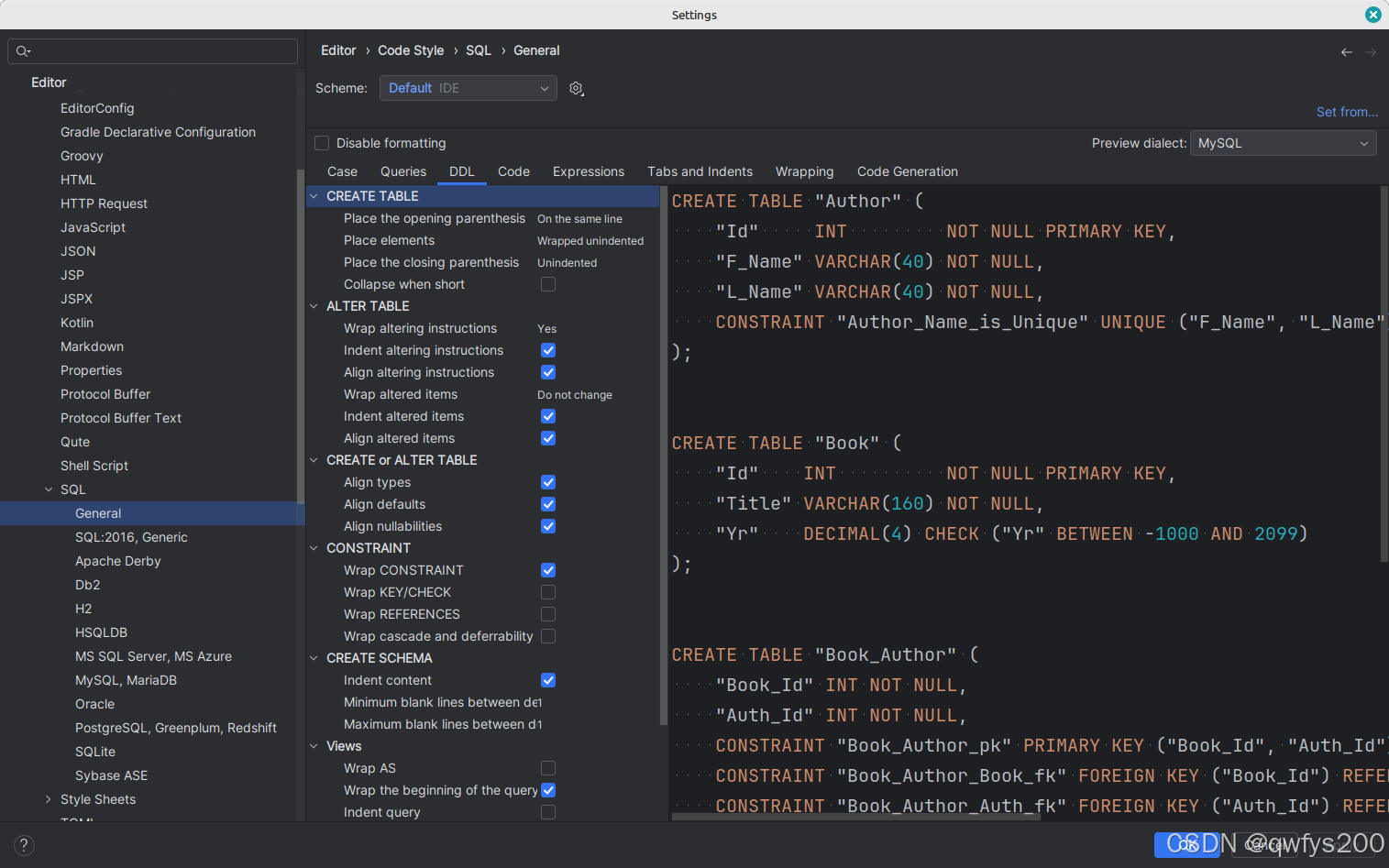The height and width of the screenshot is (868, 1389).
Task: Toggle Wrap the beginning of the query
Action: coord(548,790)
